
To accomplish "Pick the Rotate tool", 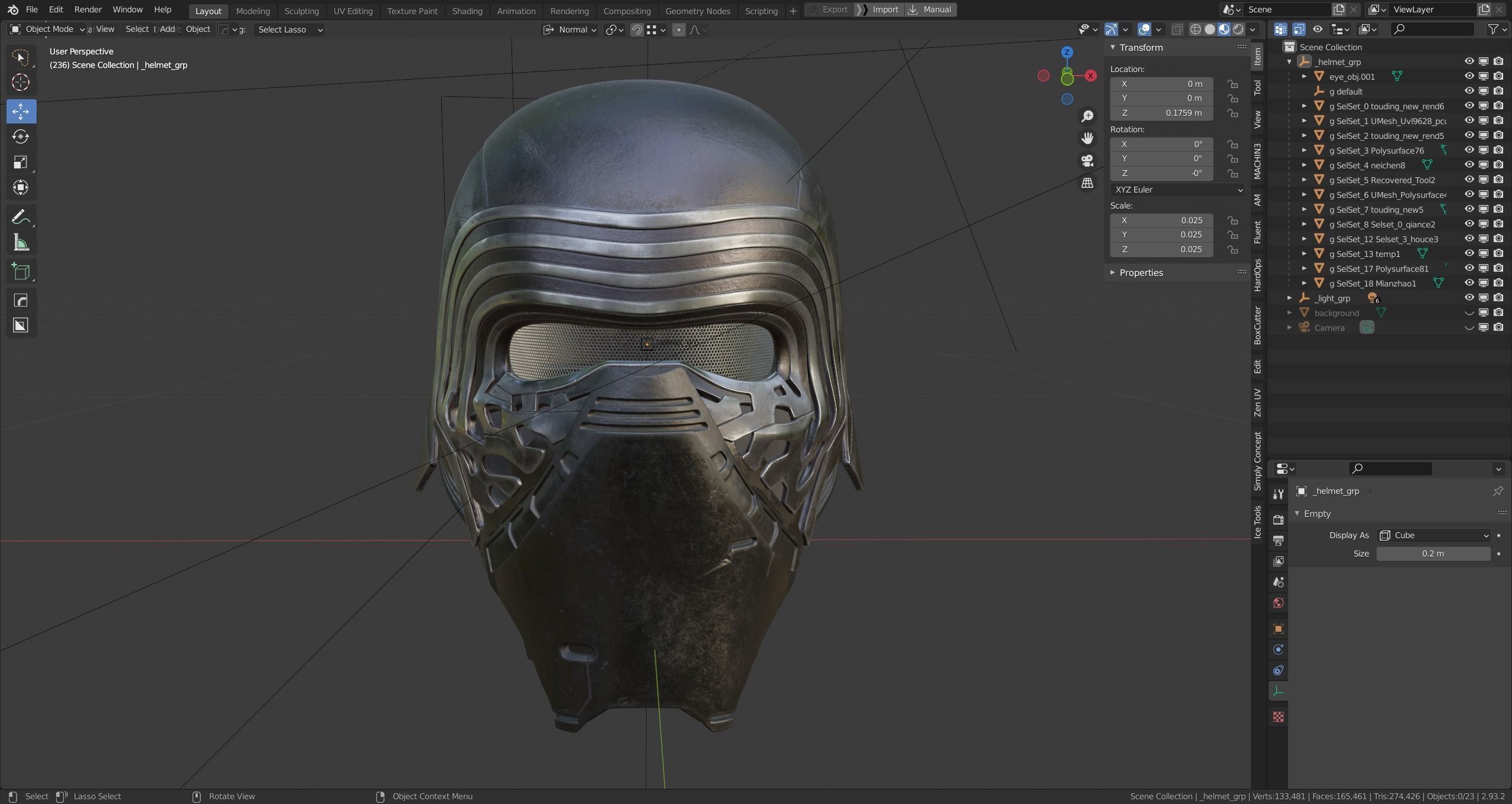I will [x=21, y=136].
